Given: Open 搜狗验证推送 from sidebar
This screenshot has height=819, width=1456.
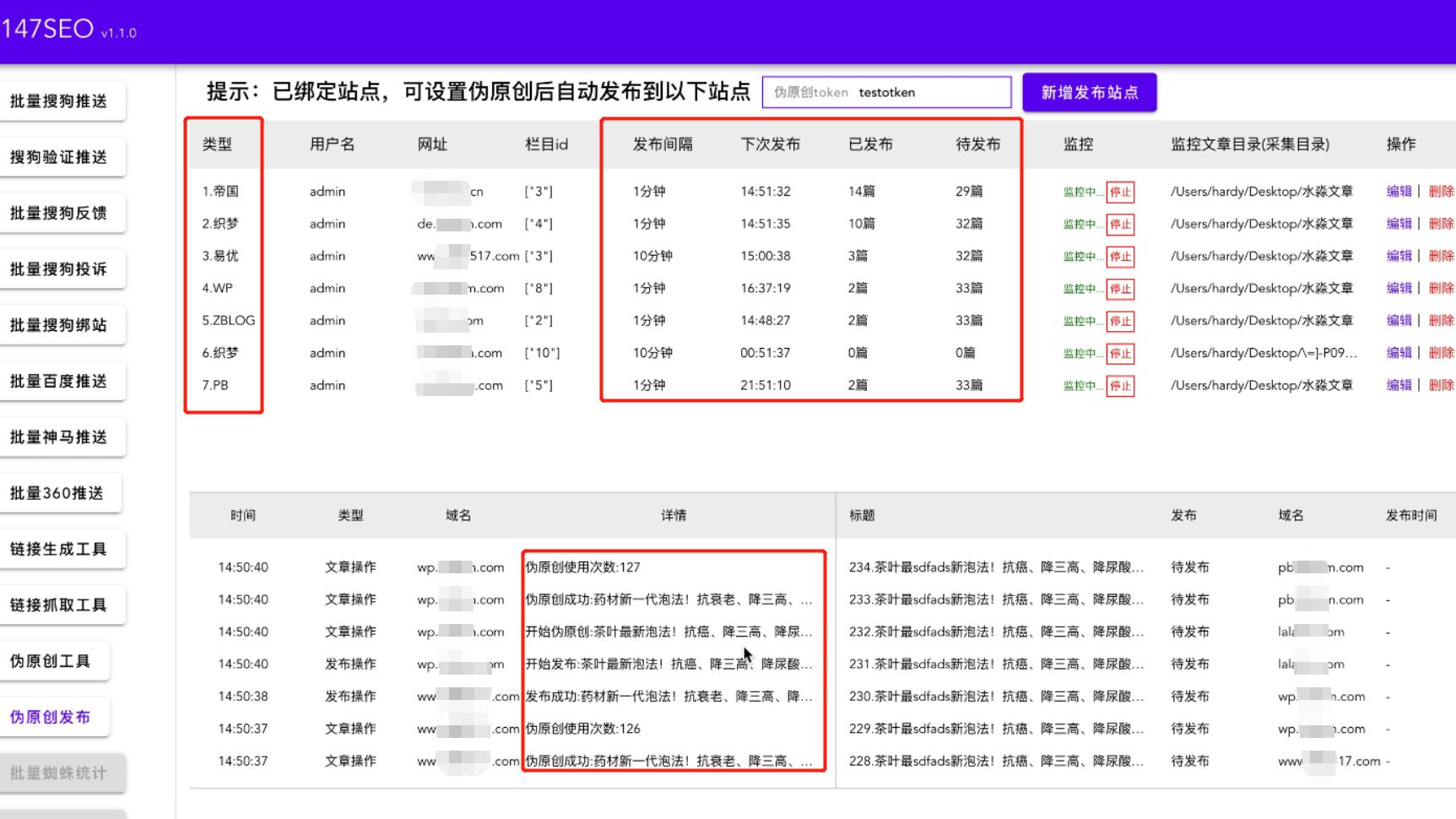Looking at the screenshot, I should tap(63, 156).
